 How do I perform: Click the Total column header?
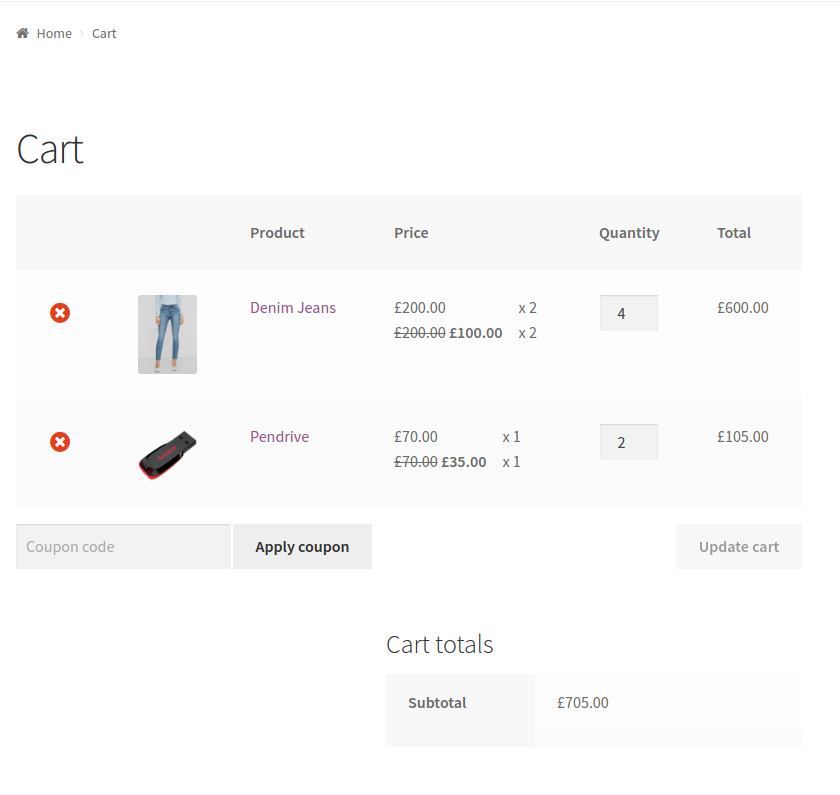pos(734,233)
